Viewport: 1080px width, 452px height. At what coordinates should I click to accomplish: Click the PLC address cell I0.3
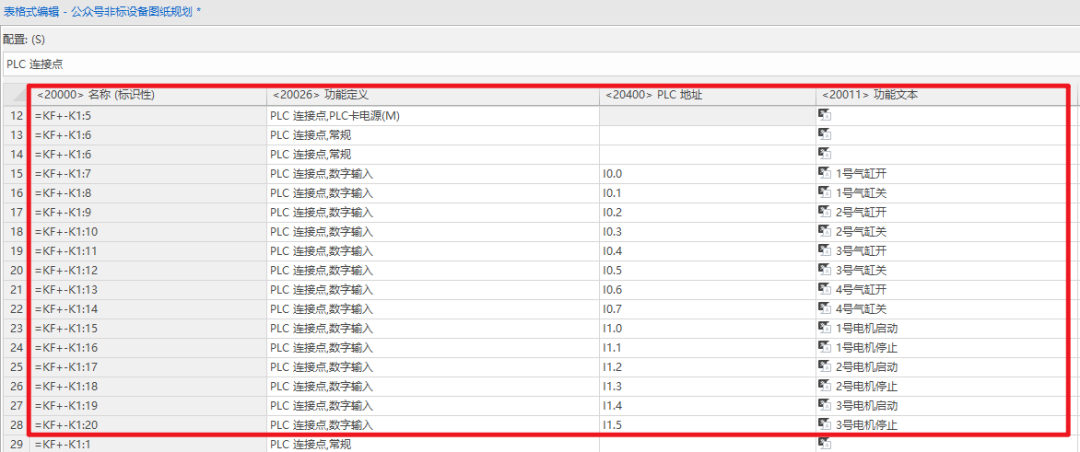(x=707, y=232)
